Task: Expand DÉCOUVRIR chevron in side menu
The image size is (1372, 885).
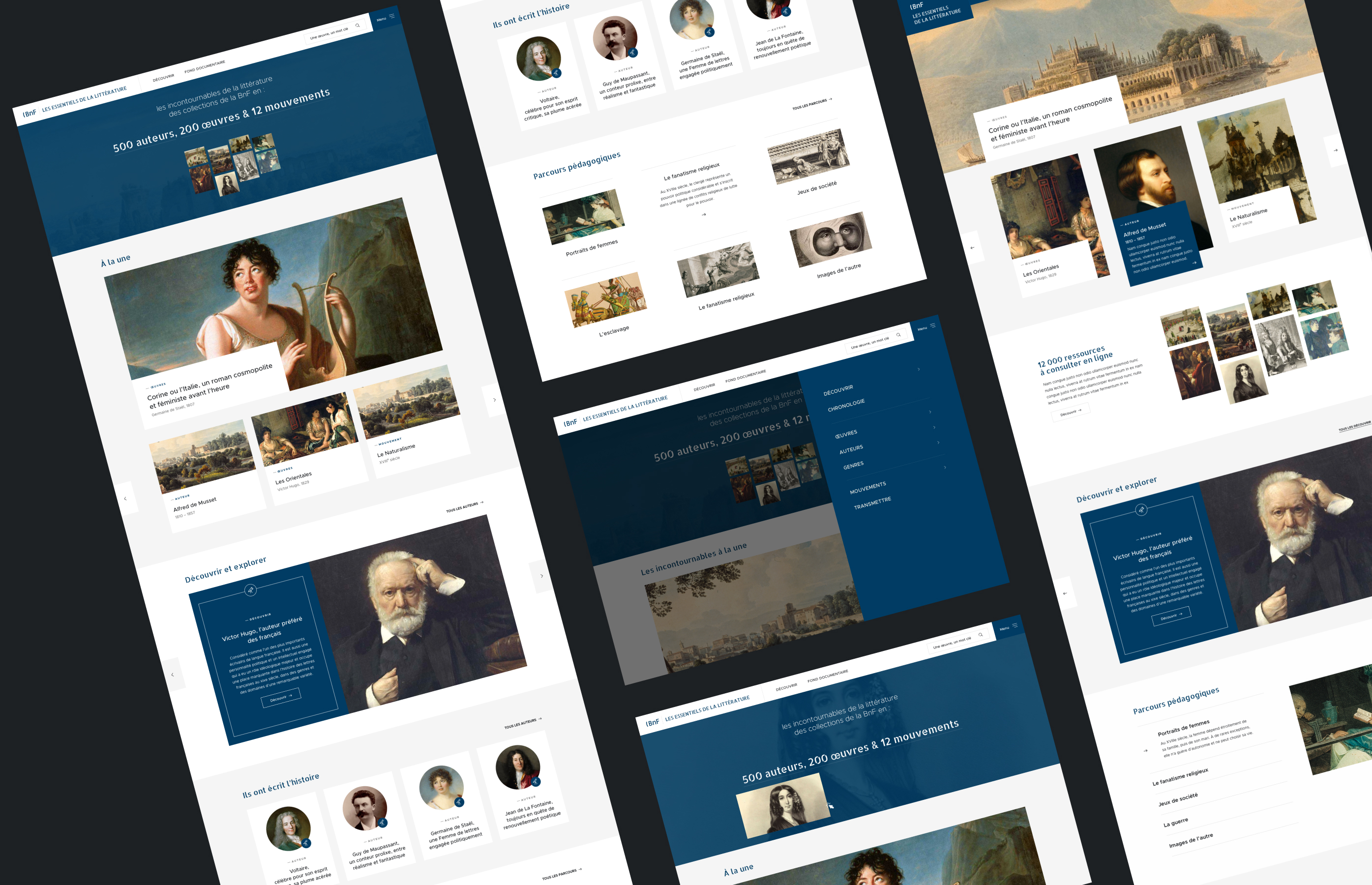Action: [x=919, y=369]
